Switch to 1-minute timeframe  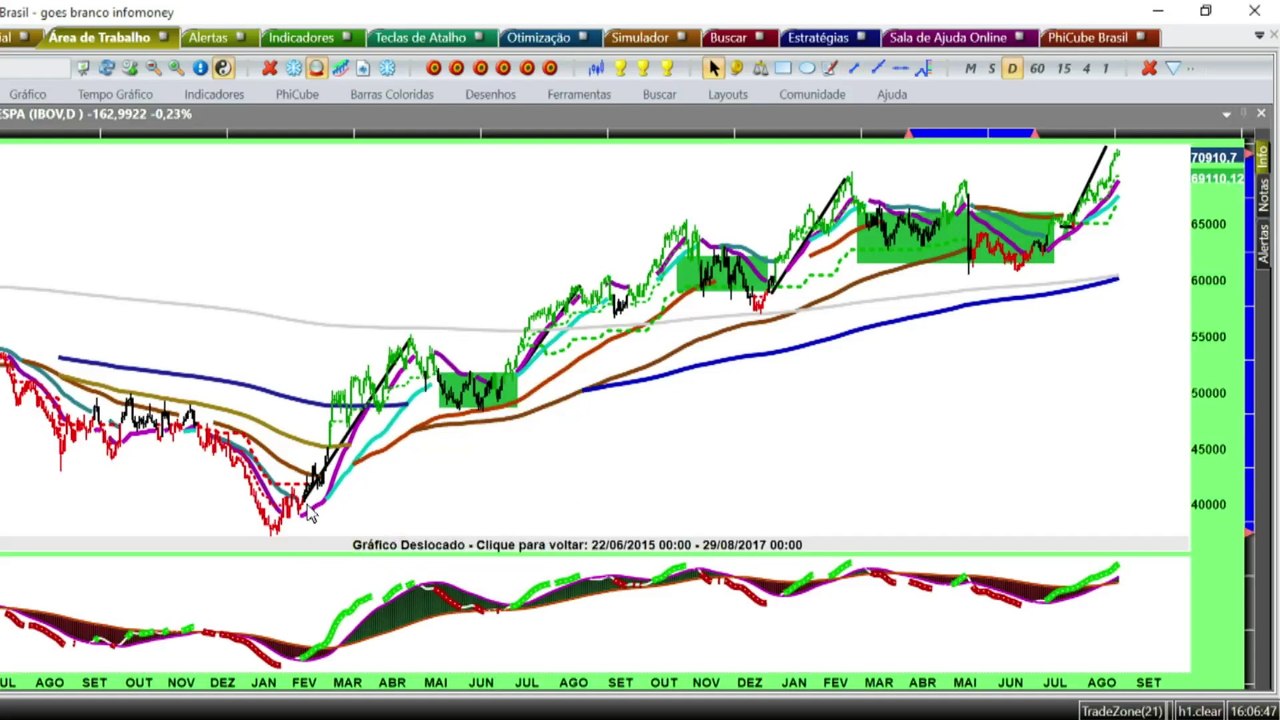[x=1105, y=68]
